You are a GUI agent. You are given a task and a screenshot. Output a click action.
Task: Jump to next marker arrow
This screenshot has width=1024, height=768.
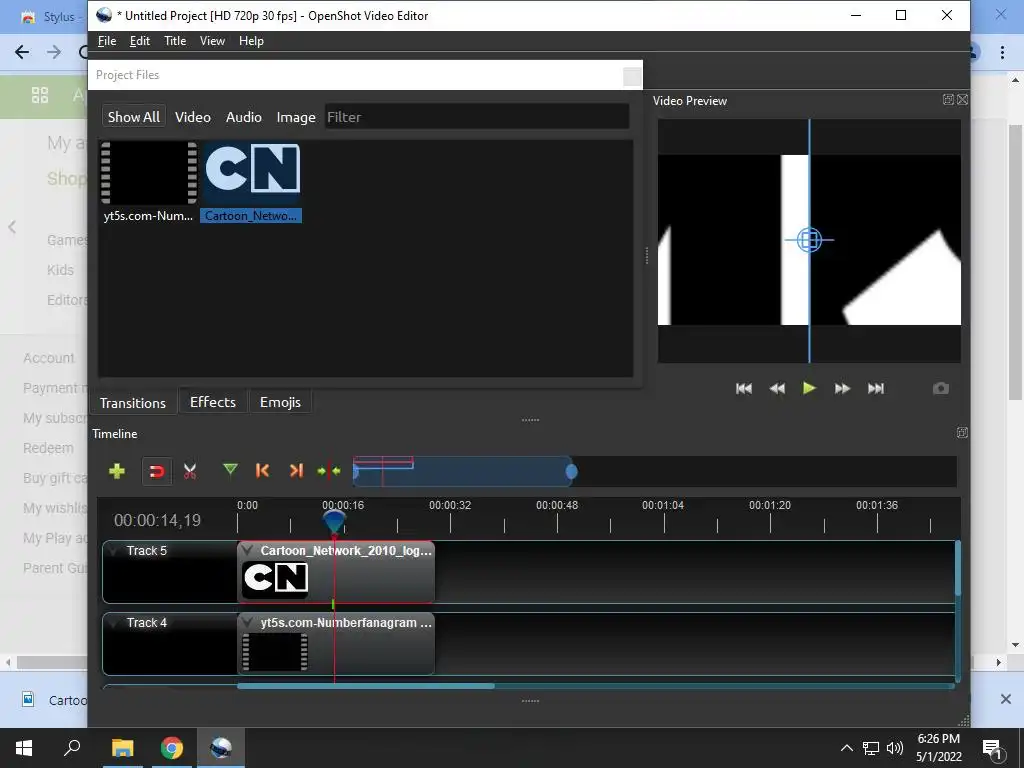(296, 470)
